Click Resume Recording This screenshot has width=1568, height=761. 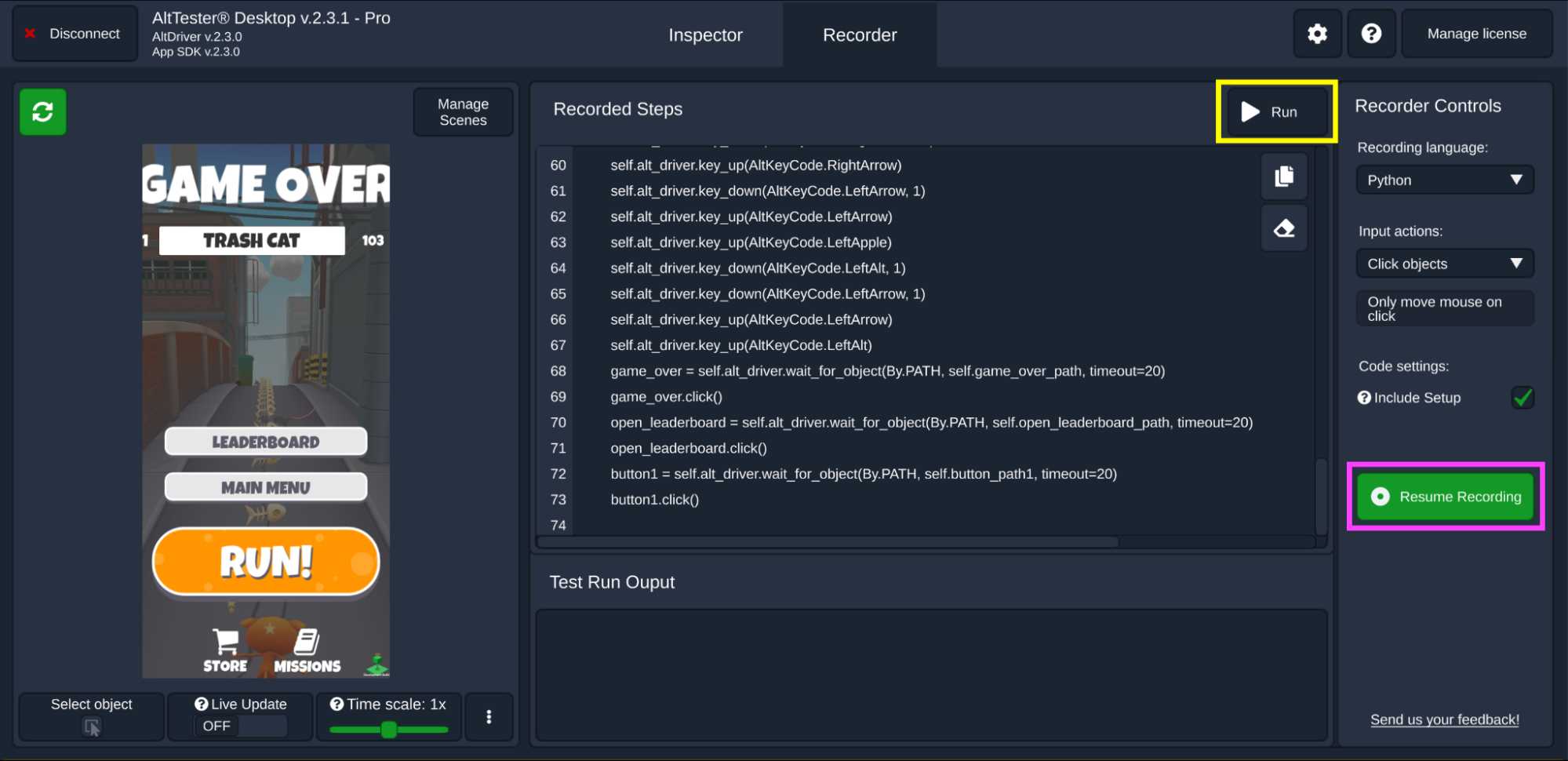1445,497
